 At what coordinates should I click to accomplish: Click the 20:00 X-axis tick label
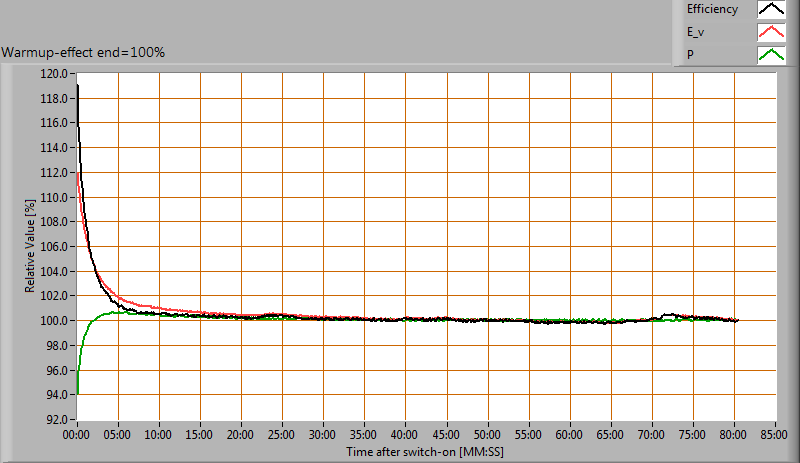(241, 436)
